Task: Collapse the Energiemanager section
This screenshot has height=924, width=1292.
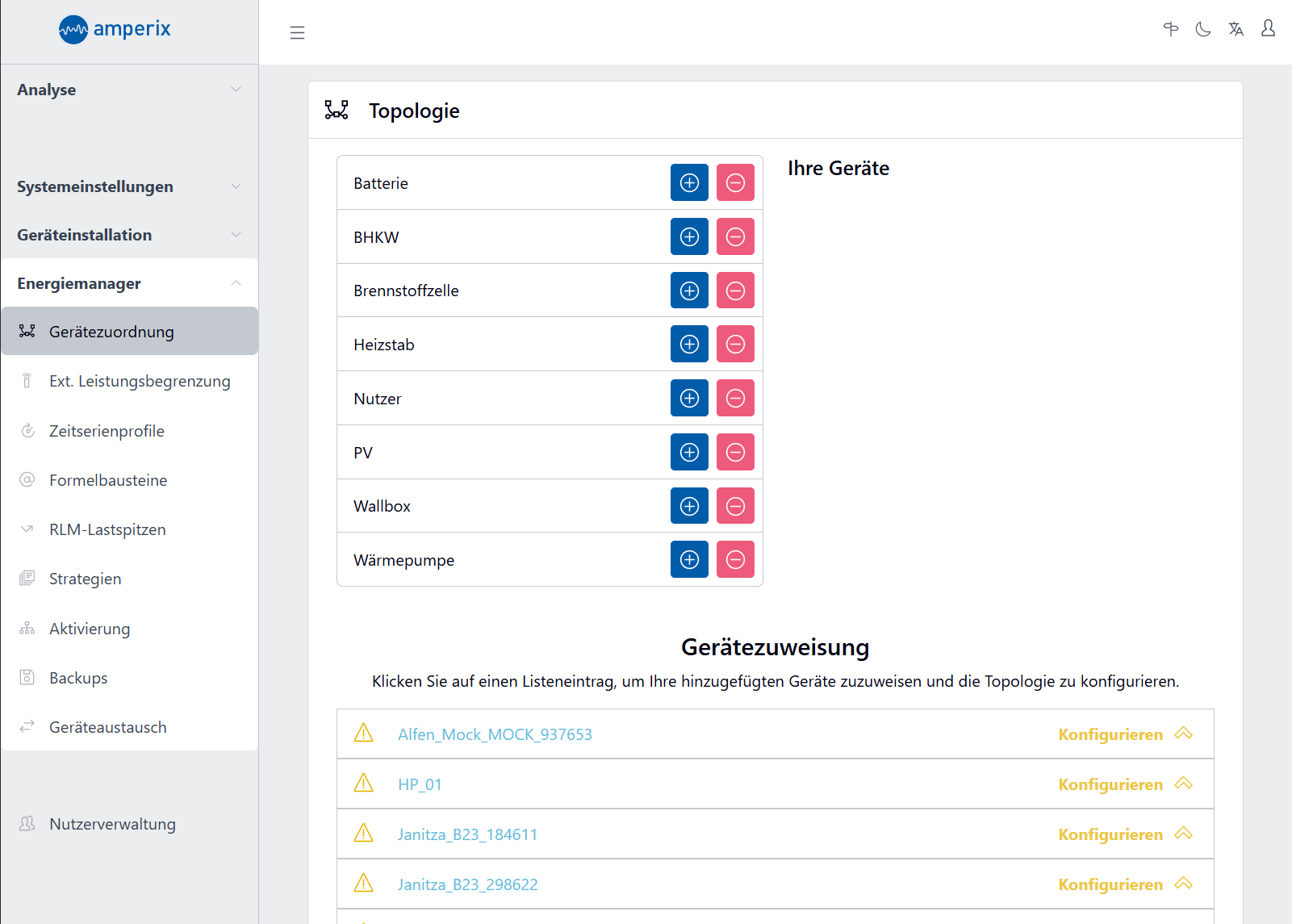Action: pos(129,283)
